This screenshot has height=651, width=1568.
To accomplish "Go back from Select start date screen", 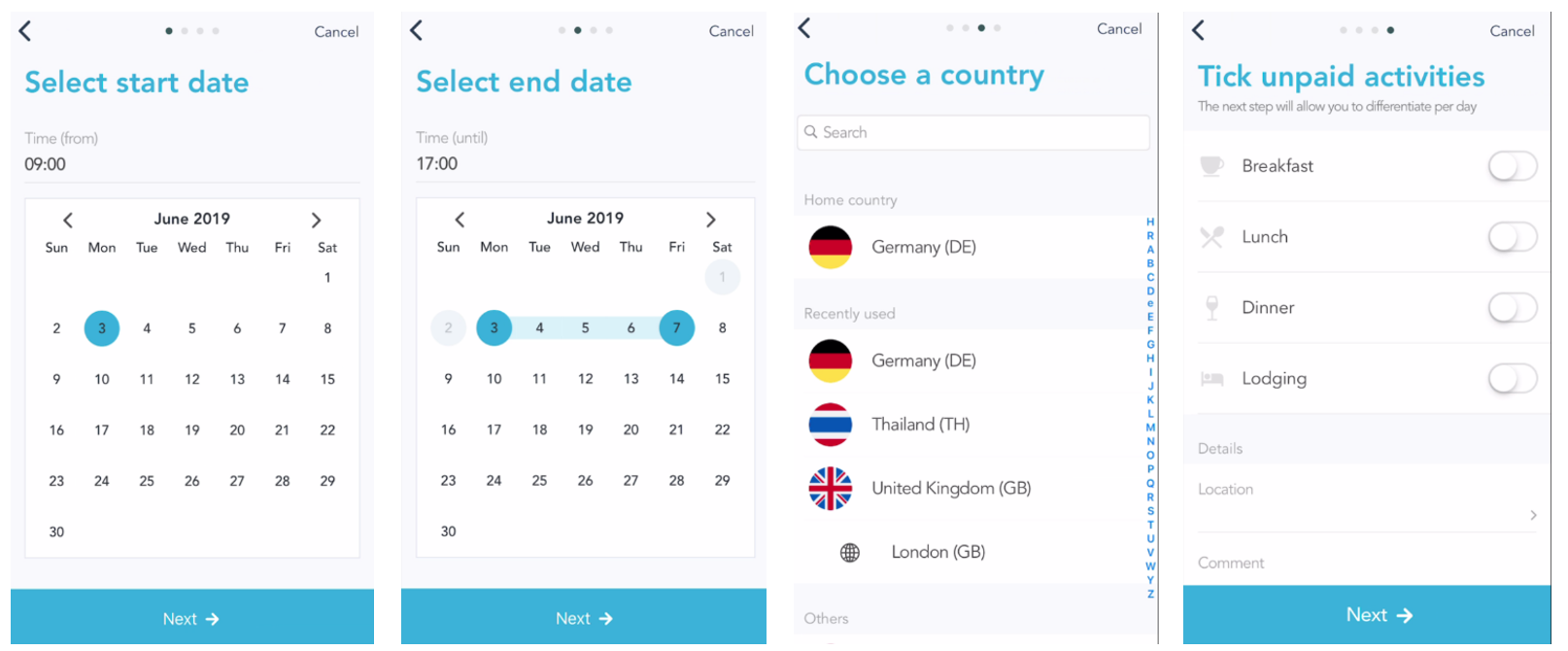I will [x=25, y=31].
